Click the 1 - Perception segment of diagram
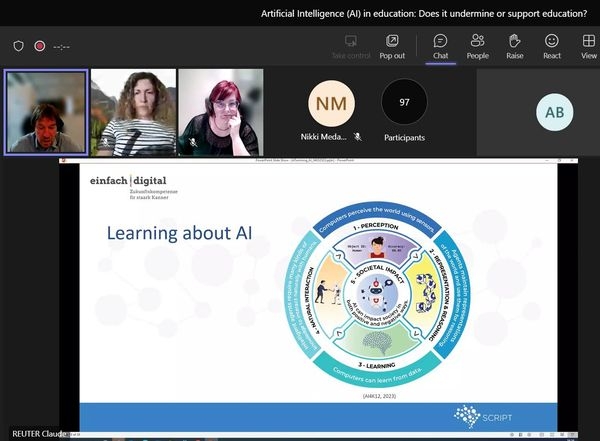The image size is (600, 441). tap(377, 248)
